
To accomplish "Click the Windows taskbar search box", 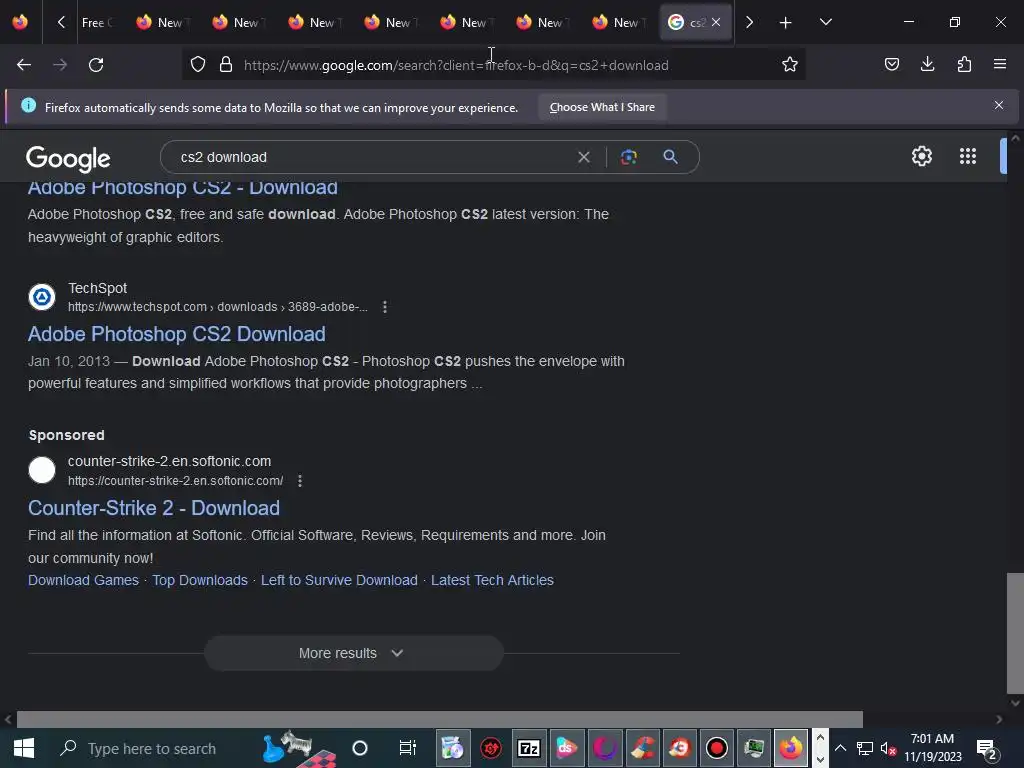I will pos(150,748).
